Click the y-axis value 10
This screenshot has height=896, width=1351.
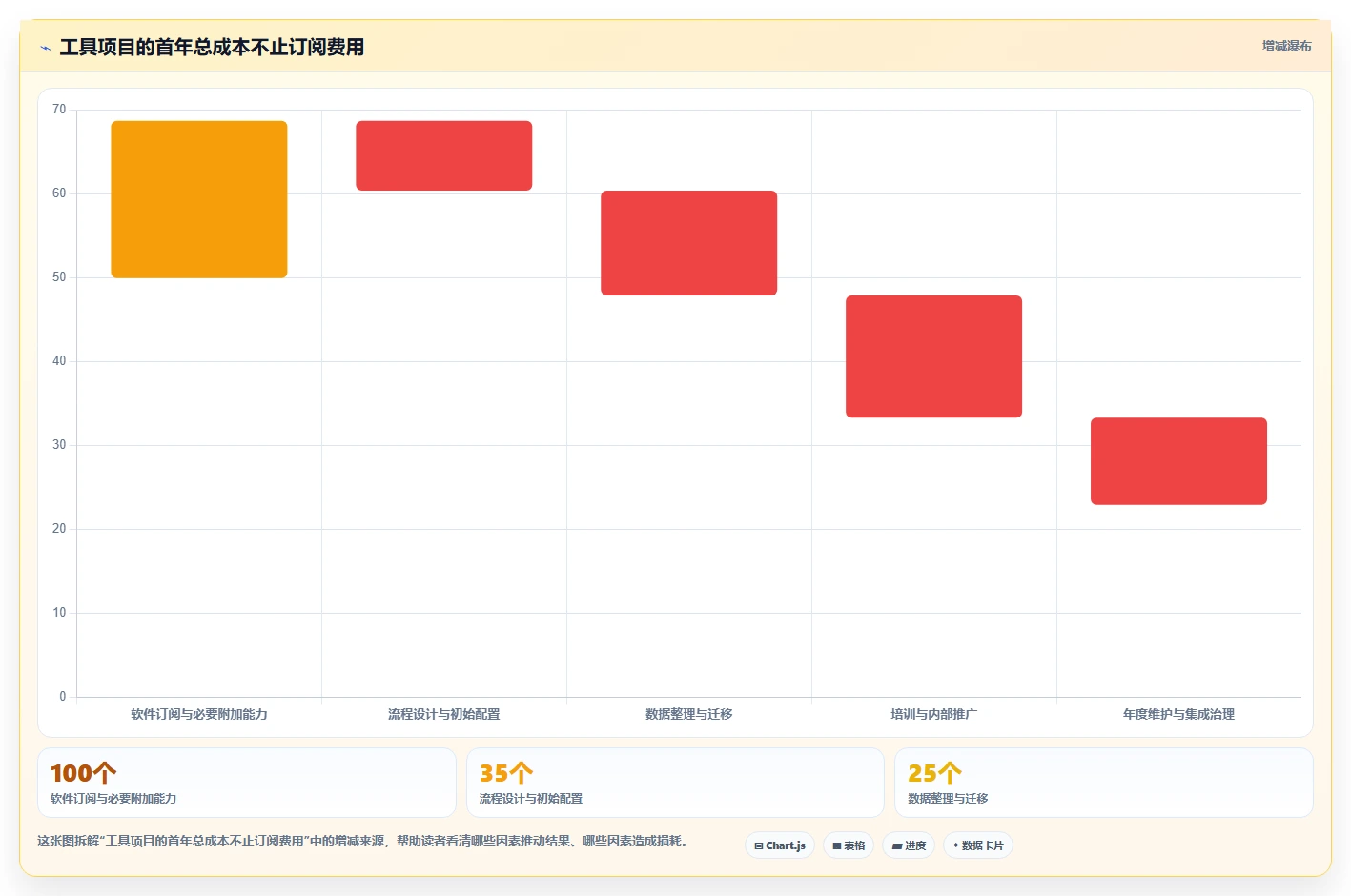[59, 613]
